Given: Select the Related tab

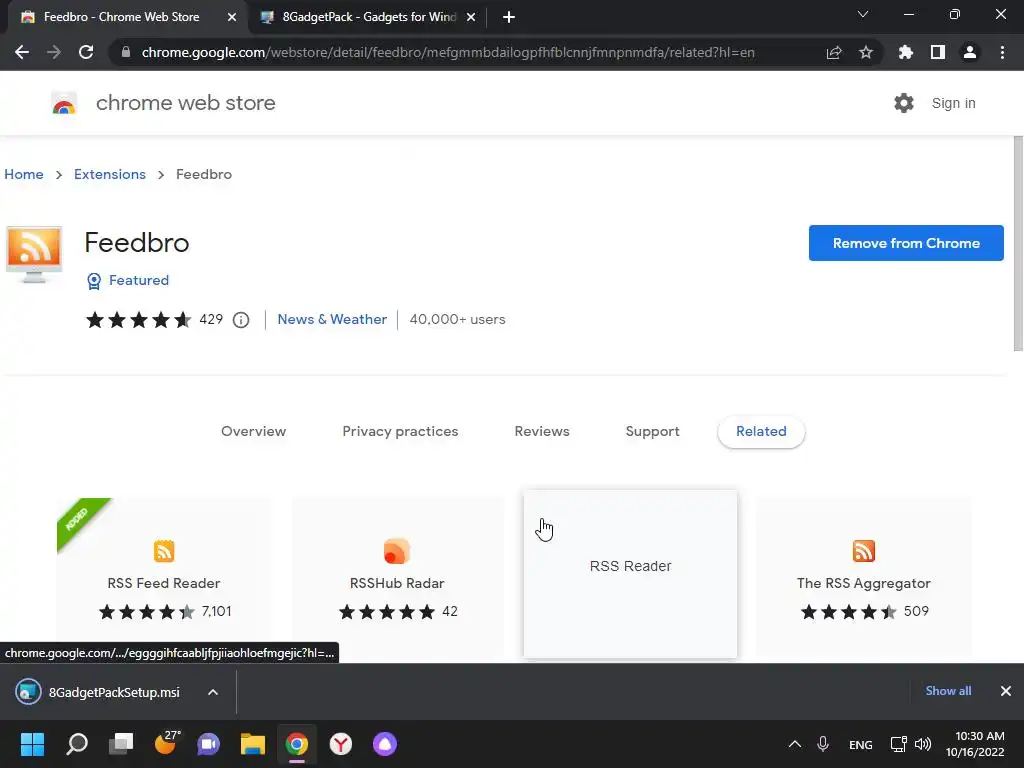Looking at the screenshot, I should 761,432.
